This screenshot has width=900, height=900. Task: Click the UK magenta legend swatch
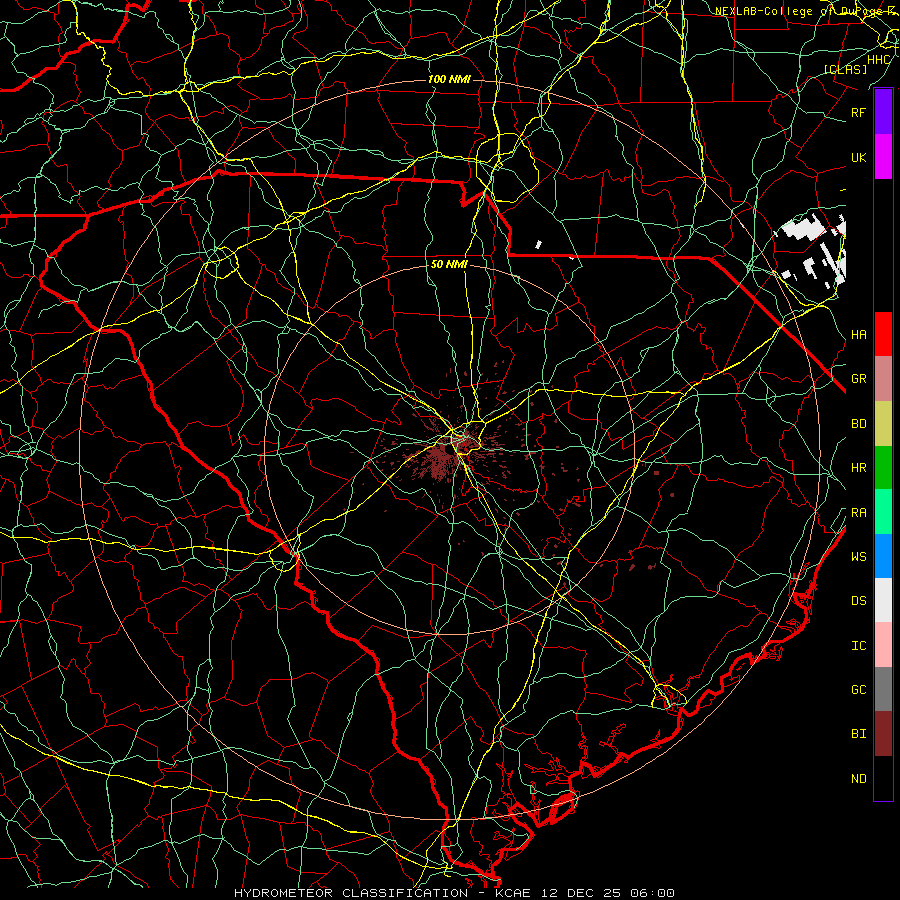tap(883, 157)
